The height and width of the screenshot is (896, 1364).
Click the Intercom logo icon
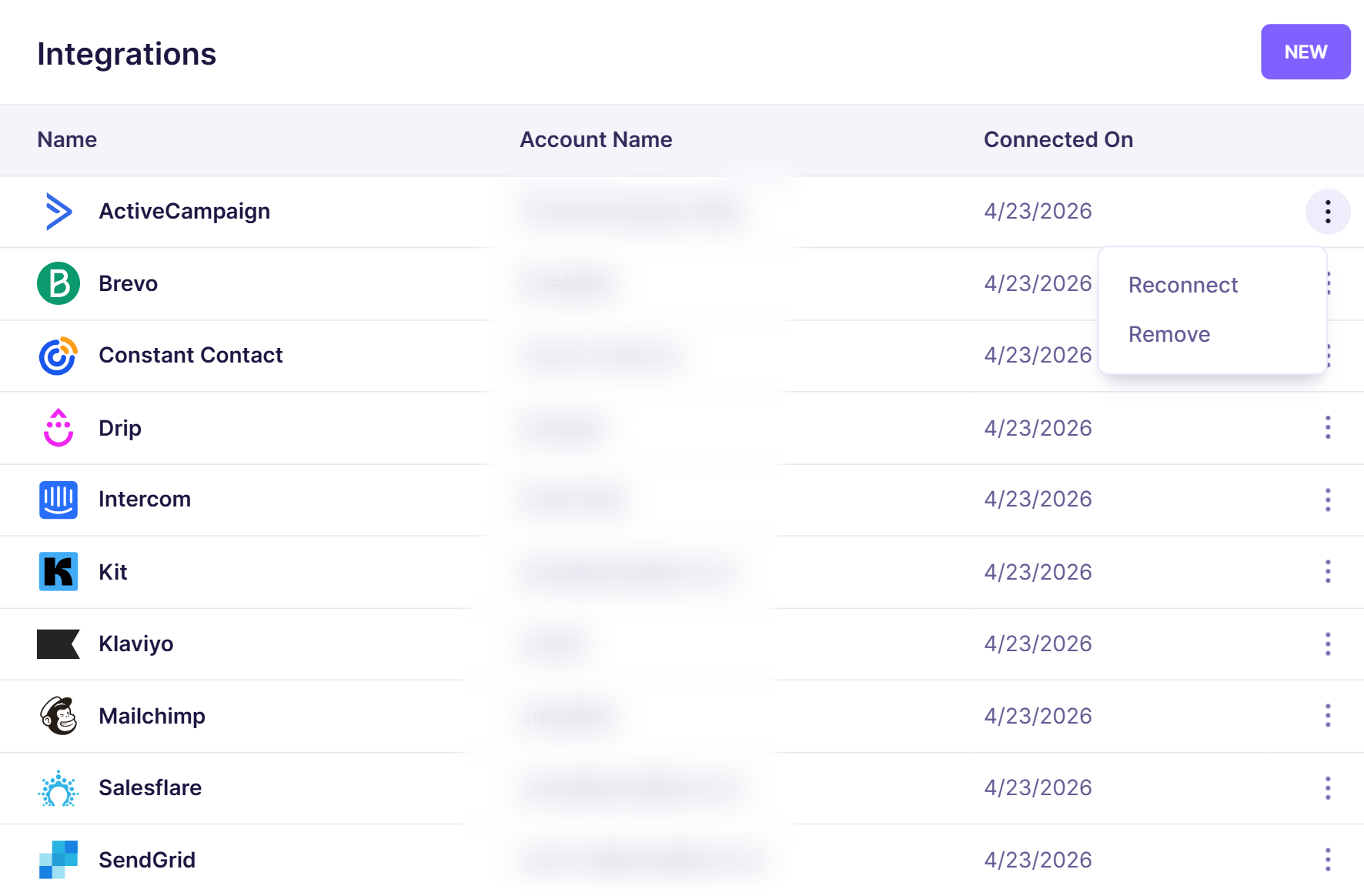(x=59, y=500)
